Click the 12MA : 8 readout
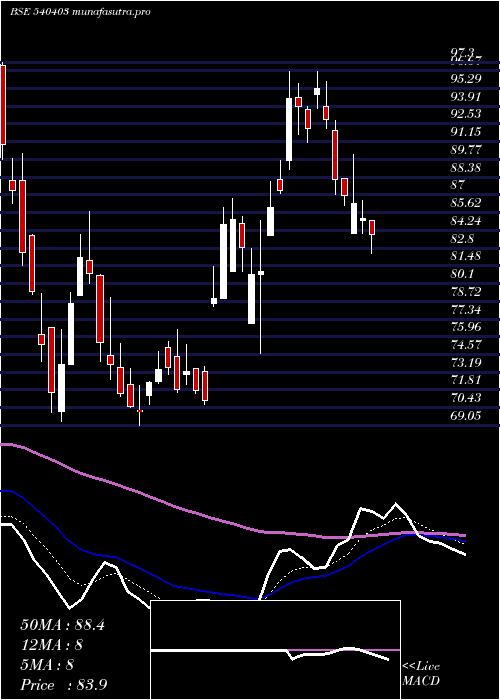 [x=52, y=645]
